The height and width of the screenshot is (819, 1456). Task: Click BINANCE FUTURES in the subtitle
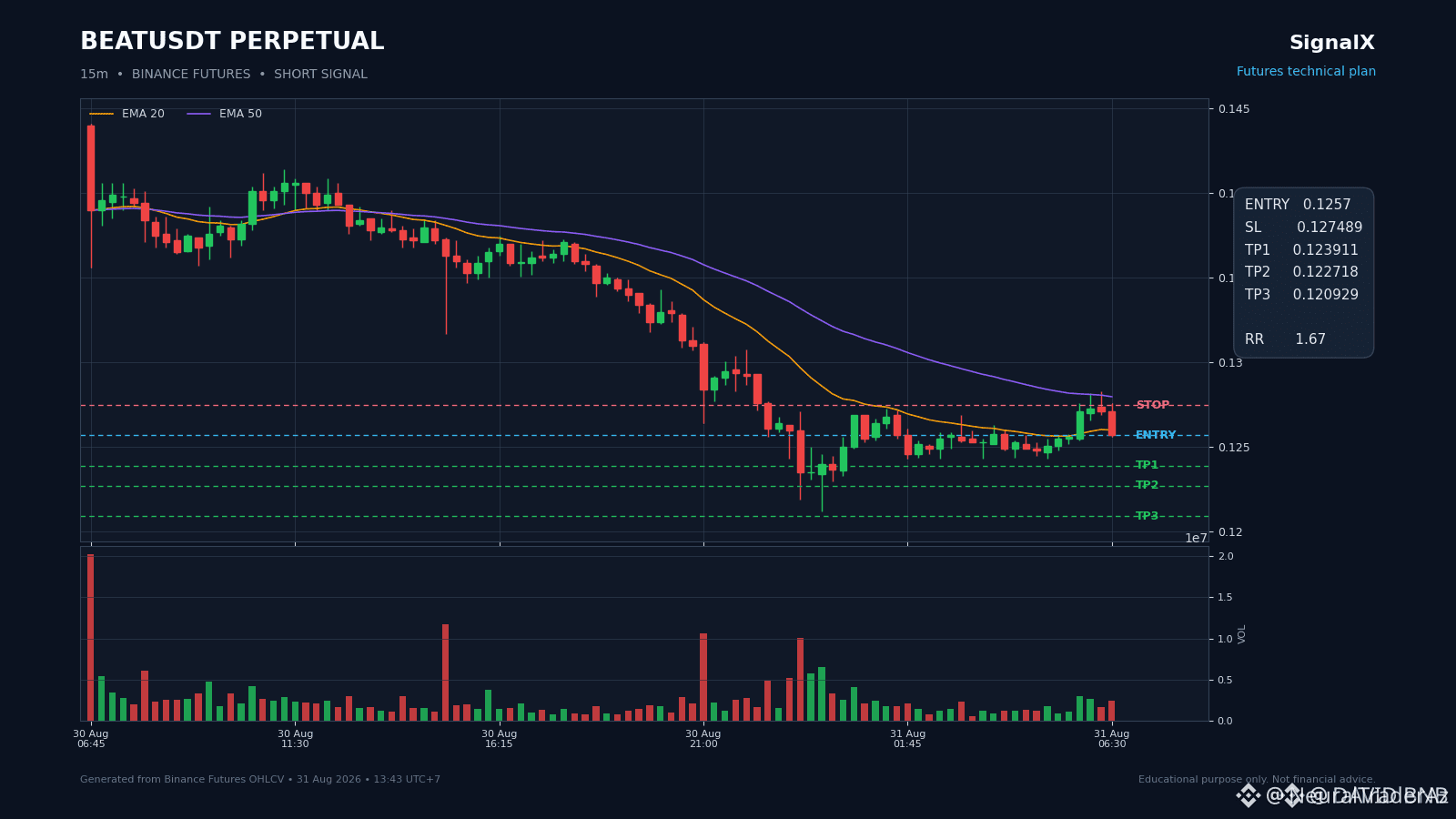[x=191, y=75]
